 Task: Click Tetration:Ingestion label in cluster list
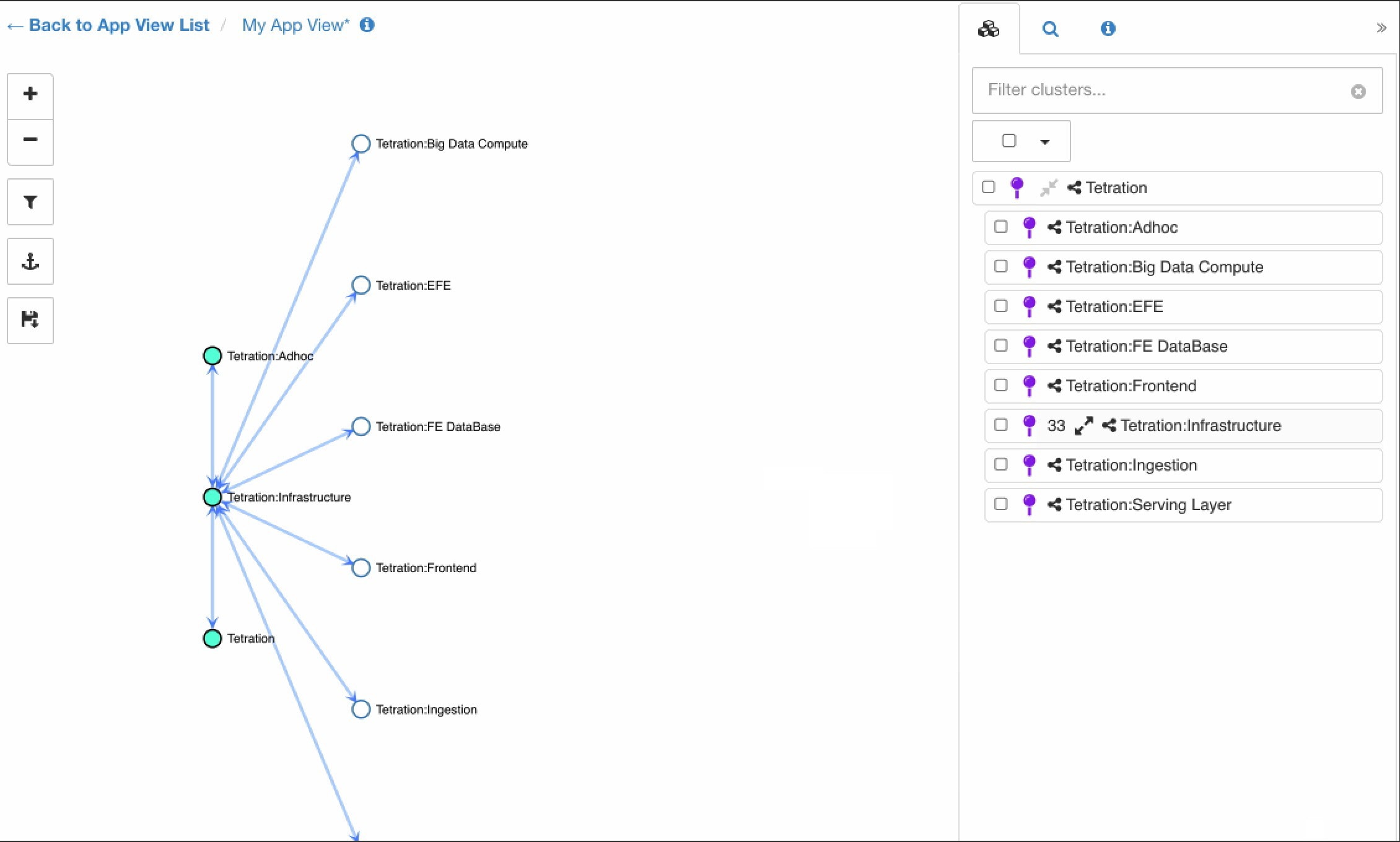(x=1132, y=465)
